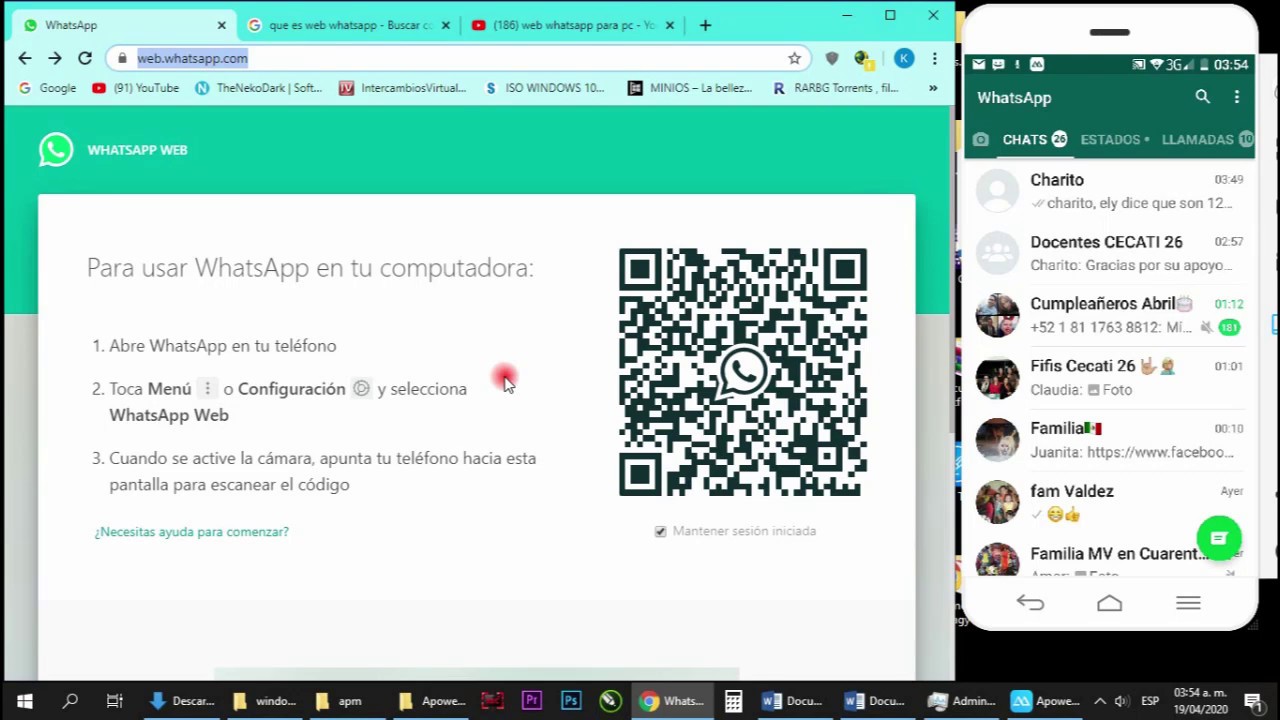Open the CHATS tab on the phone
Screen dimensions: 1280x720
[x=1034, y=140]
